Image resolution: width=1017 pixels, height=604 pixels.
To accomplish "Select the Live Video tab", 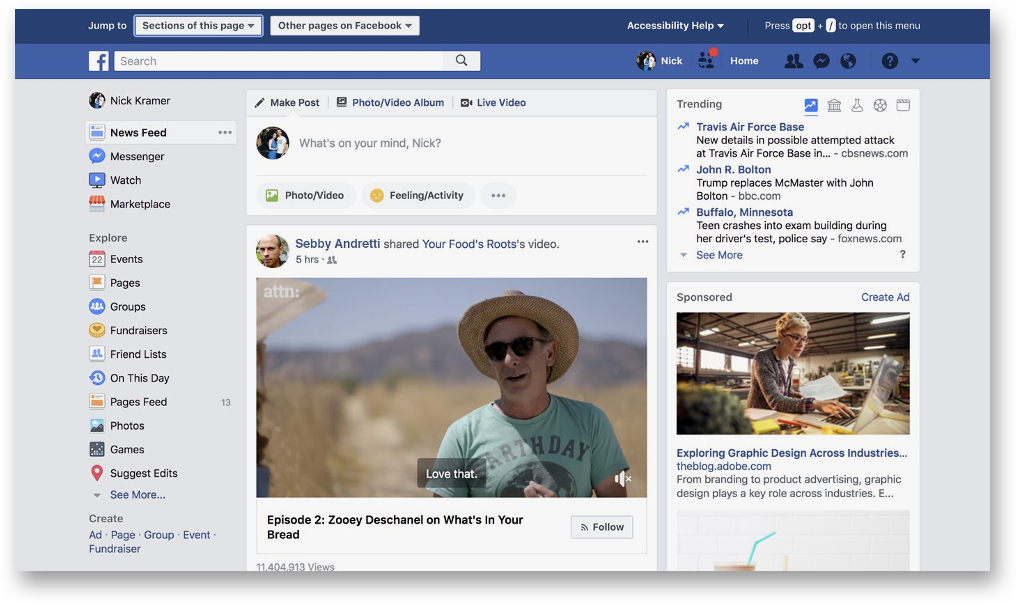I will pyautogui.click(x=494, y=103).
